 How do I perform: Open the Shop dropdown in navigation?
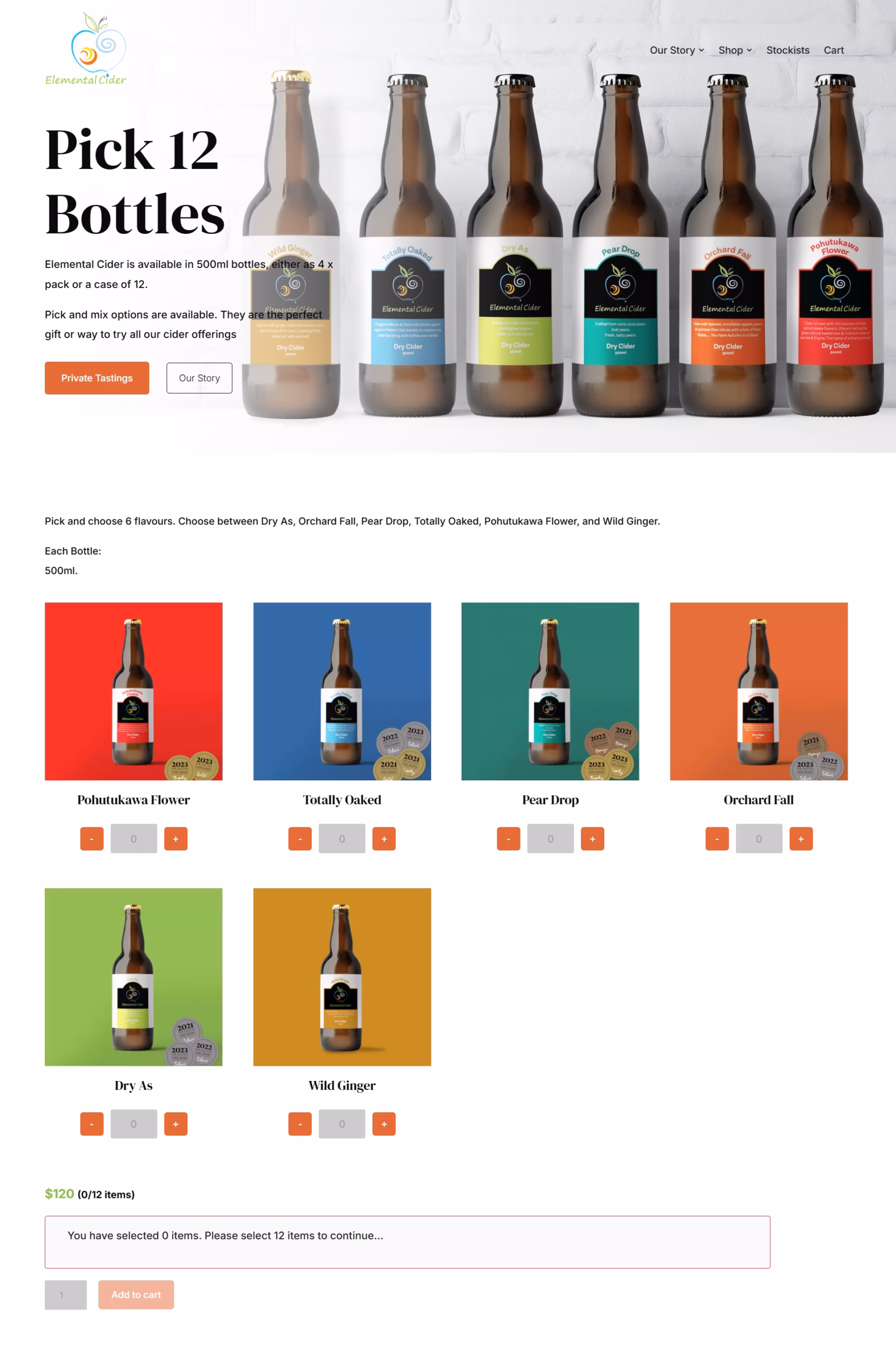click(x=735, y=50)
